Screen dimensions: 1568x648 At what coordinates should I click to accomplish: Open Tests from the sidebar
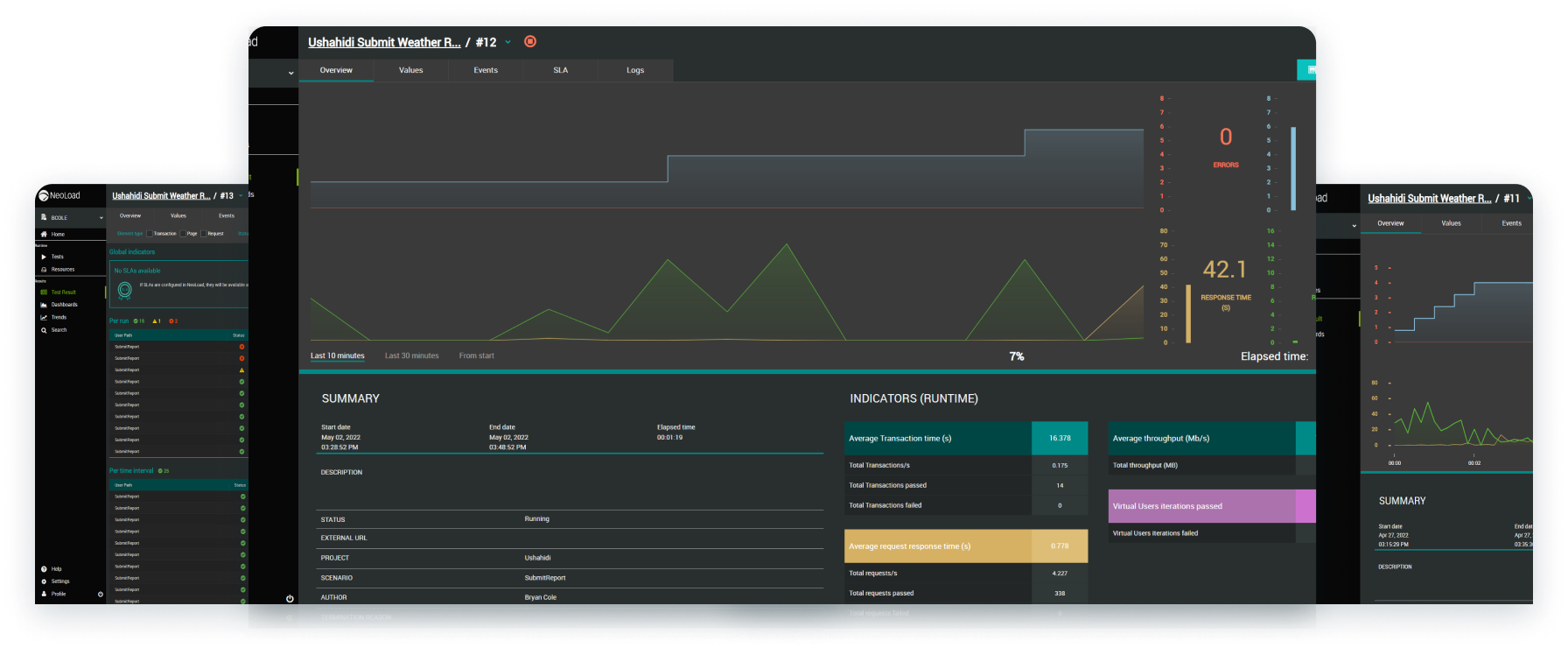pyautogui.click(x=57, y=257)
